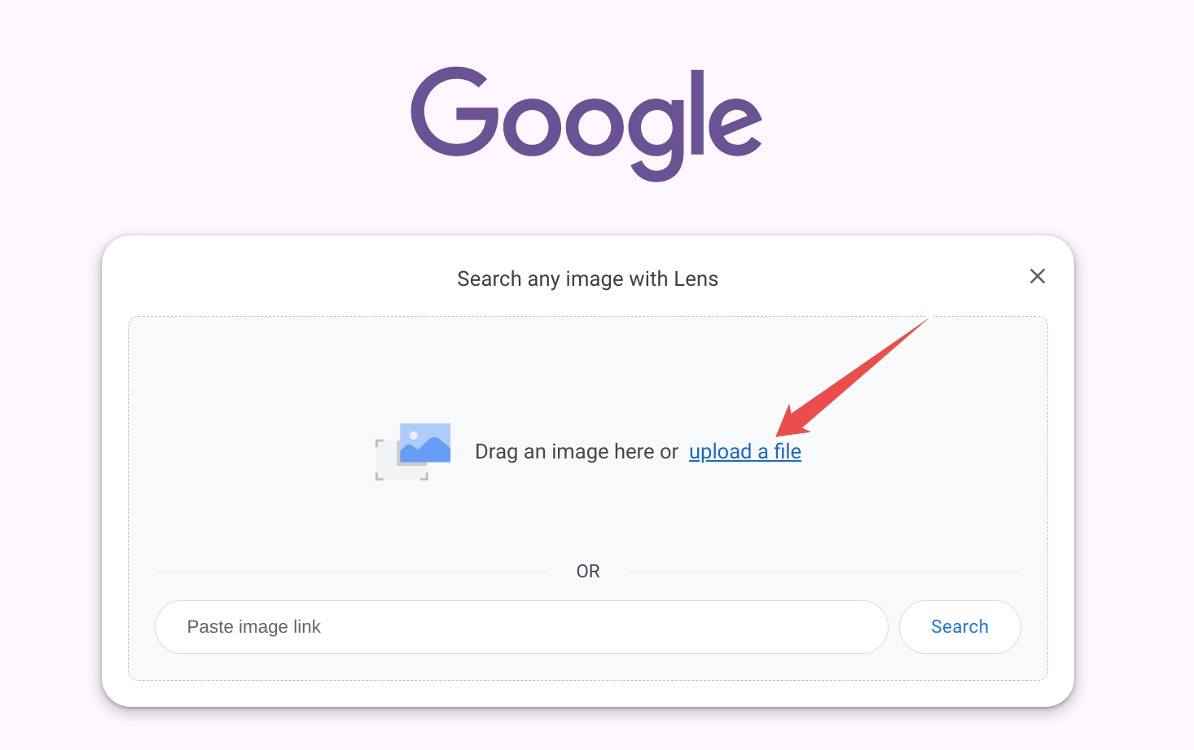The image size is (1194, 750).
Task: Close the Search any image with Lens popup
Action: [x=1037, y=276]
